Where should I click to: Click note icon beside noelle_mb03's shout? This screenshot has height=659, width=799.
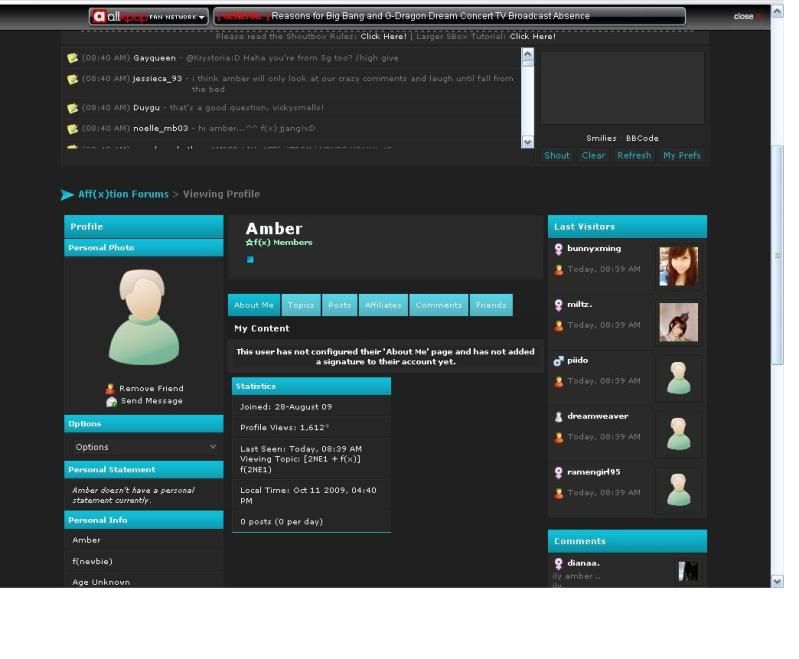pyautogui.click(x=72, y=129)
